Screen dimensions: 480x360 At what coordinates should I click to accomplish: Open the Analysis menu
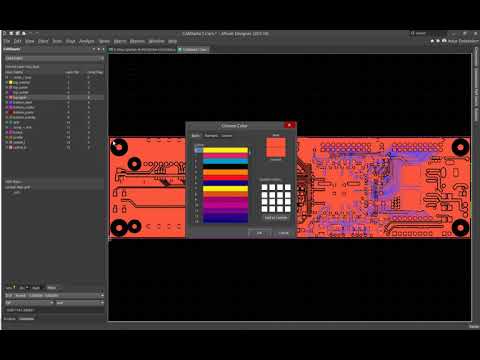pyautogui.click(x=87, y=41)
